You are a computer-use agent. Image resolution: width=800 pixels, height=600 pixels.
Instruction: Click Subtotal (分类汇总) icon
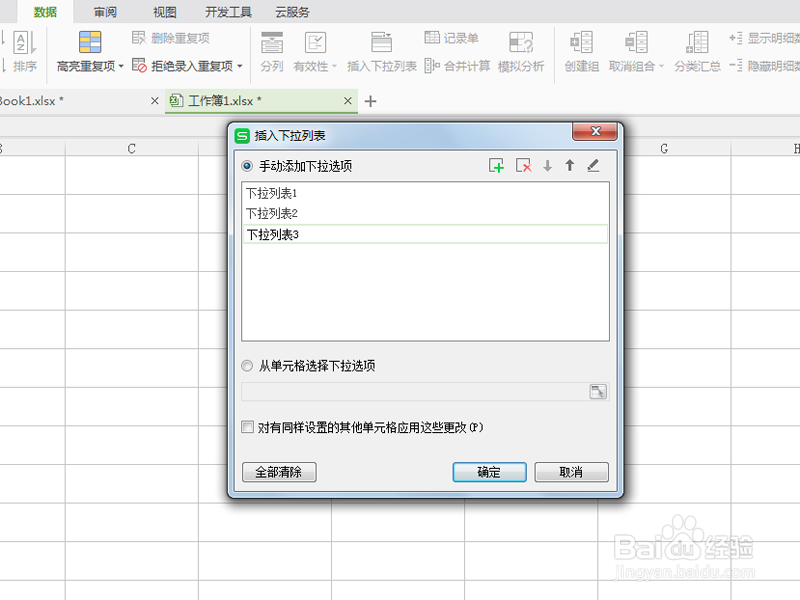point(697,42)
